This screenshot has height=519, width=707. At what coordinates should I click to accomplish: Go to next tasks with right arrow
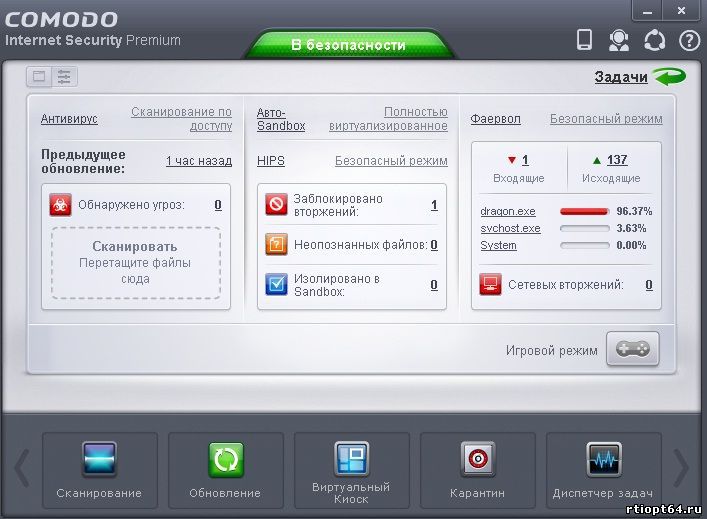point(681,469)
